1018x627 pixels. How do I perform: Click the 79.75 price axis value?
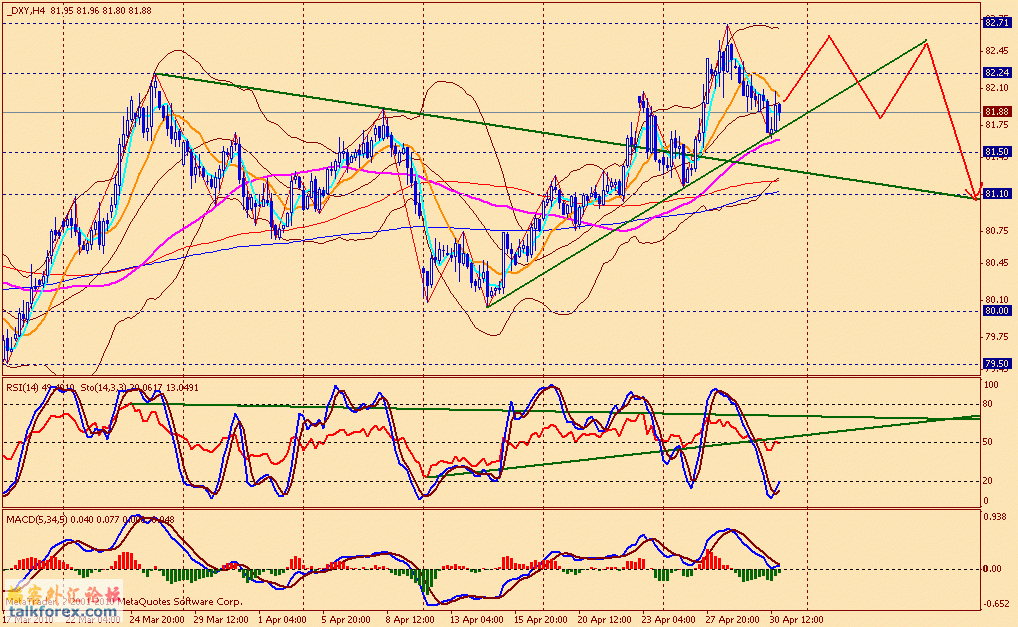point(996,336)
